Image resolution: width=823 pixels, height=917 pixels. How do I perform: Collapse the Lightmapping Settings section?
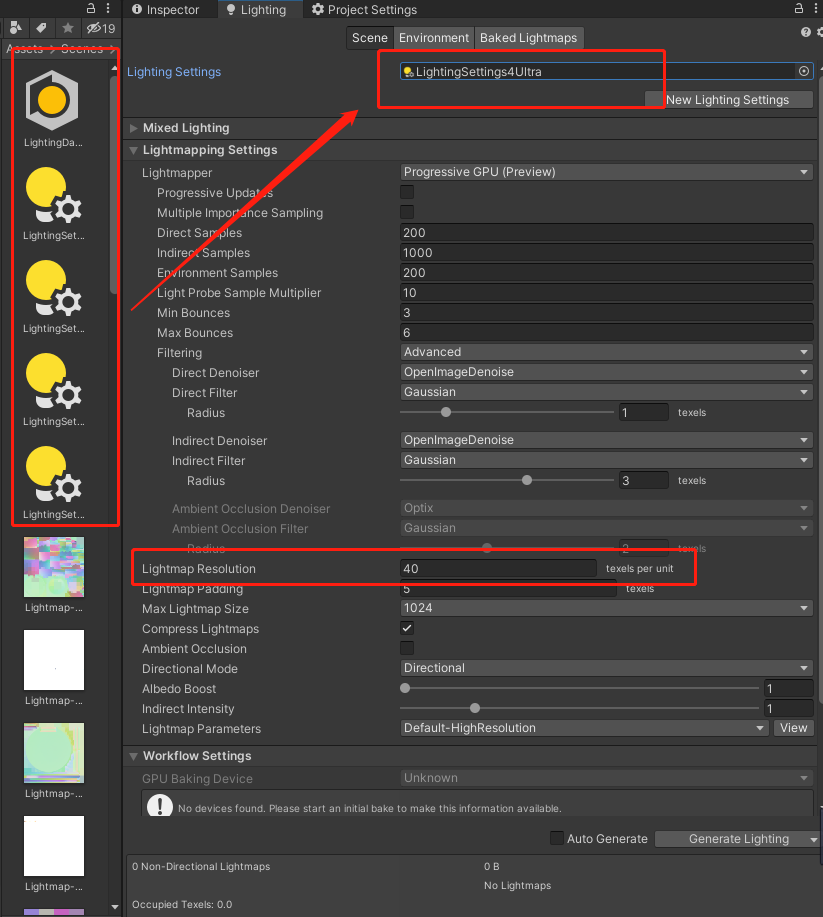133,151
